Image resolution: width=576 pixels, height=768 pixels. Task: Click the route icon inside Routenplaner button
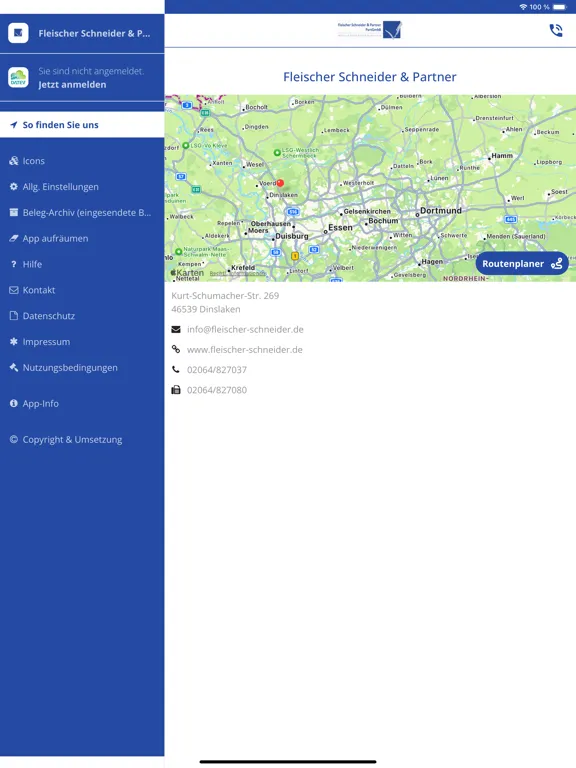pyautogui.click(x=556, y=264)
